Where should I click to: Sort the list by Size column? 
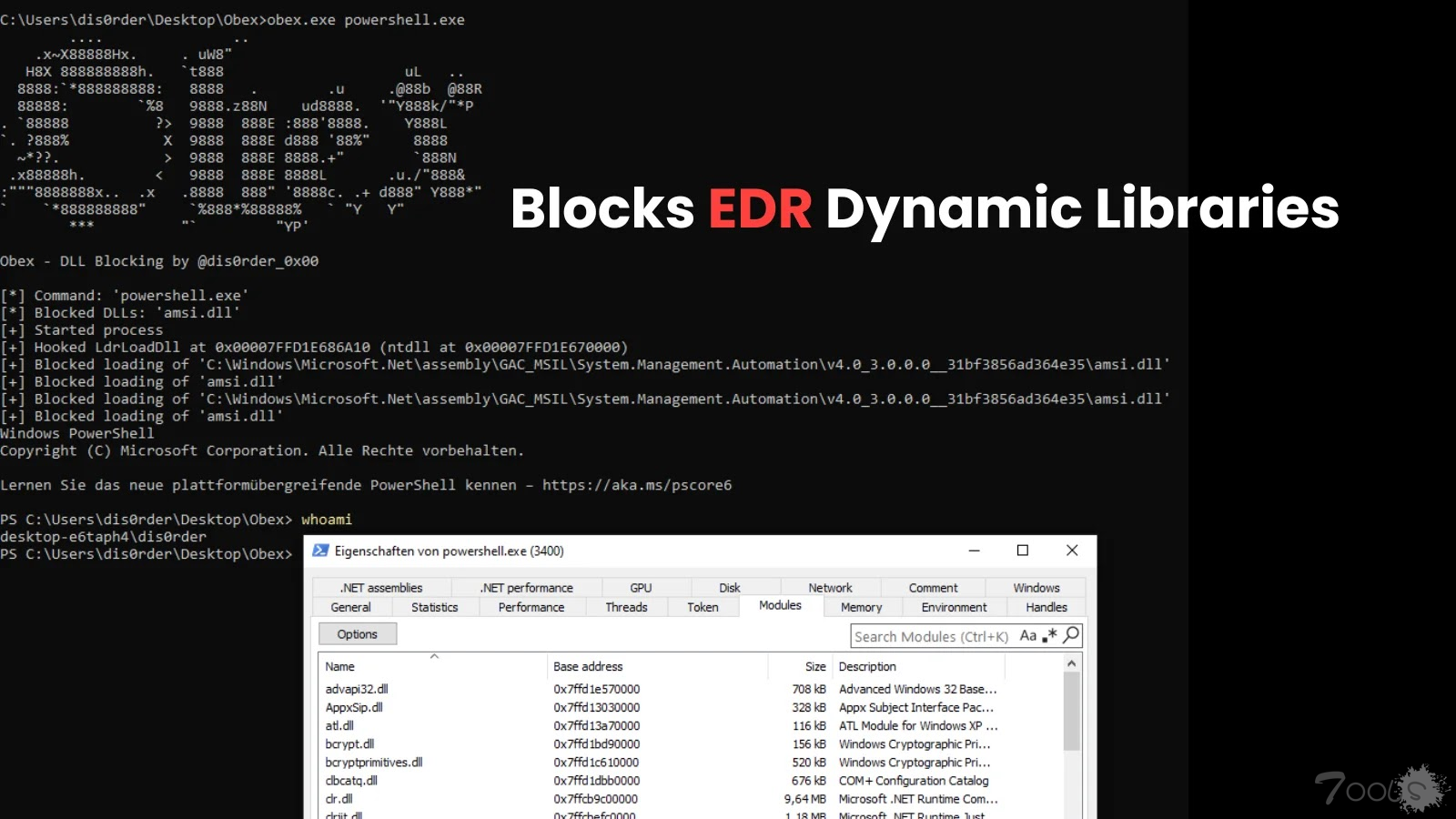(x=815, y=666)
